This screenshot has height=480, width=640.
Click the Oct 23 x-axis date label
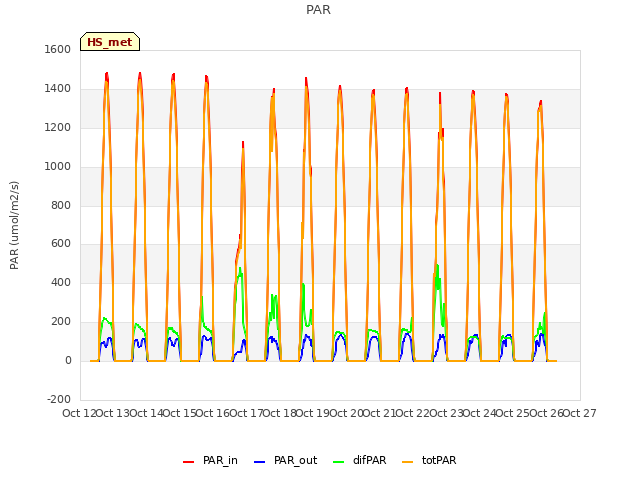pos(446,413)
